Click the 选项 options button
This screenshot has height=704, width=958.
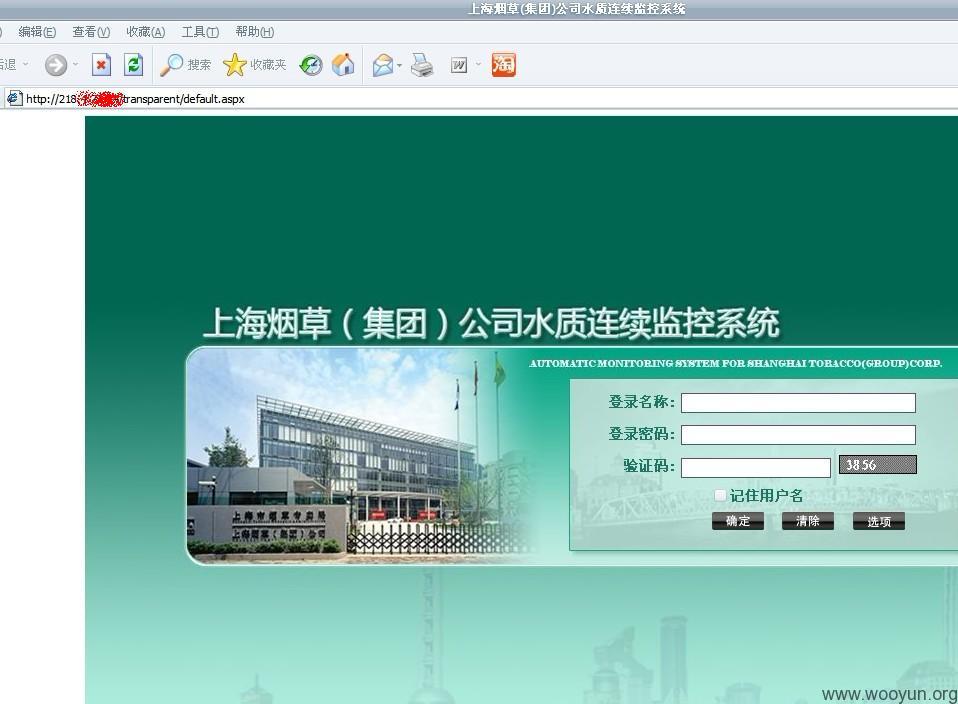[x=879, y=521]
